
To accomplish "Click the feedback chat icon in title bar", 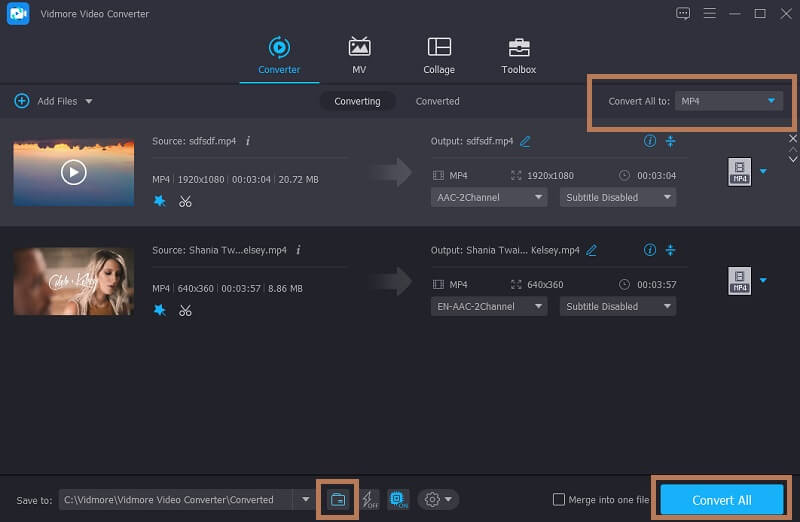I will 683,13.
